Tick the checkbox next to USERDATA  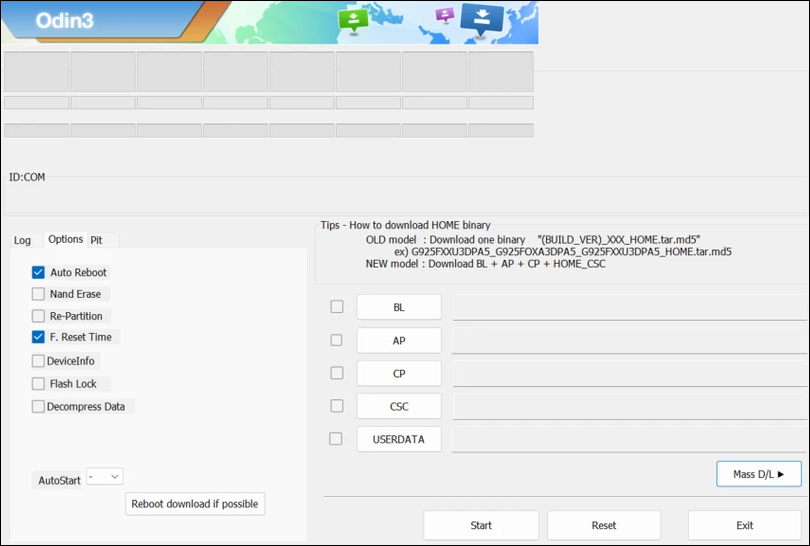[336, 438]
